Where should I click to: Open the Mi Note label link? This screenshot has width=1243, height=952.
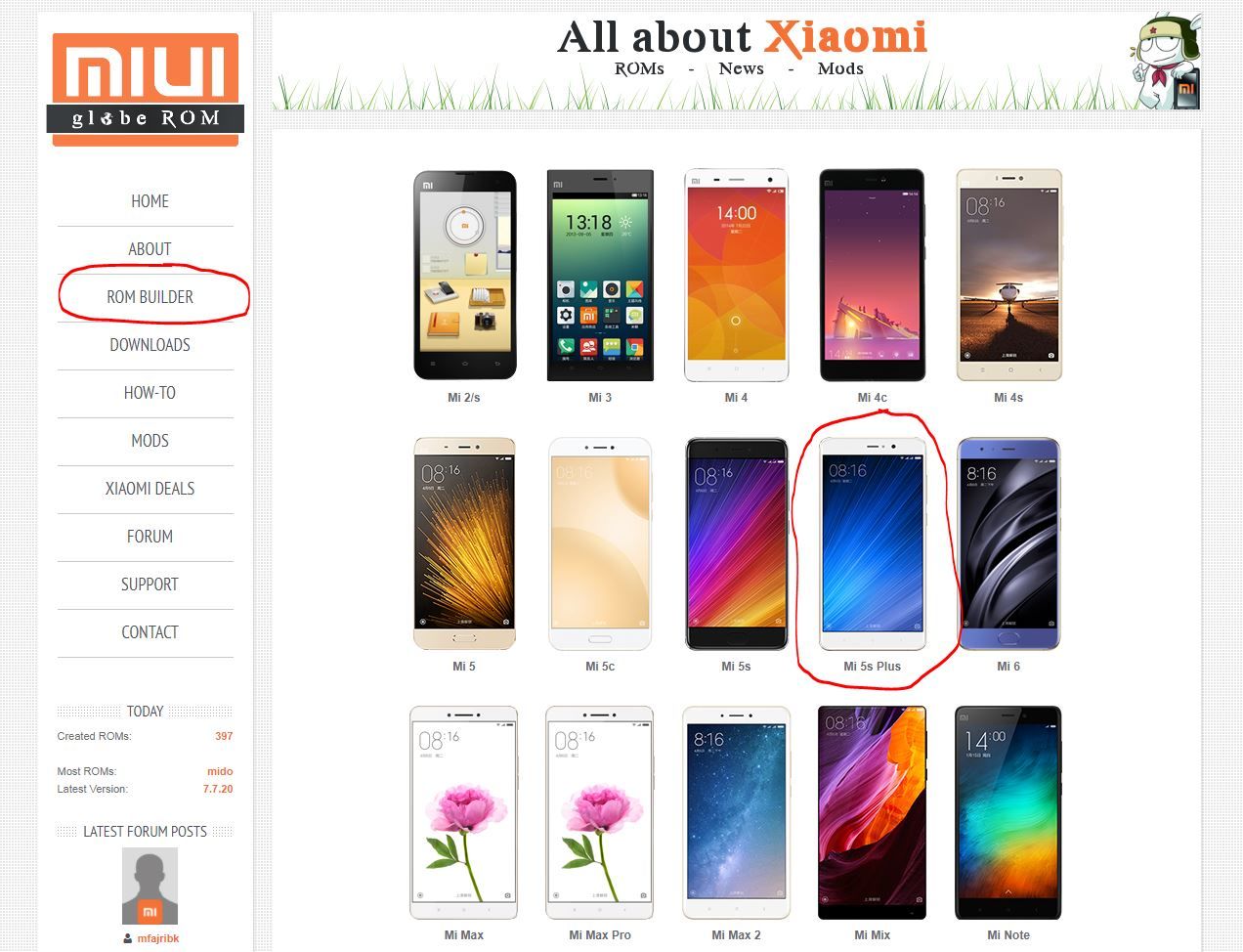coord(1008,935)
